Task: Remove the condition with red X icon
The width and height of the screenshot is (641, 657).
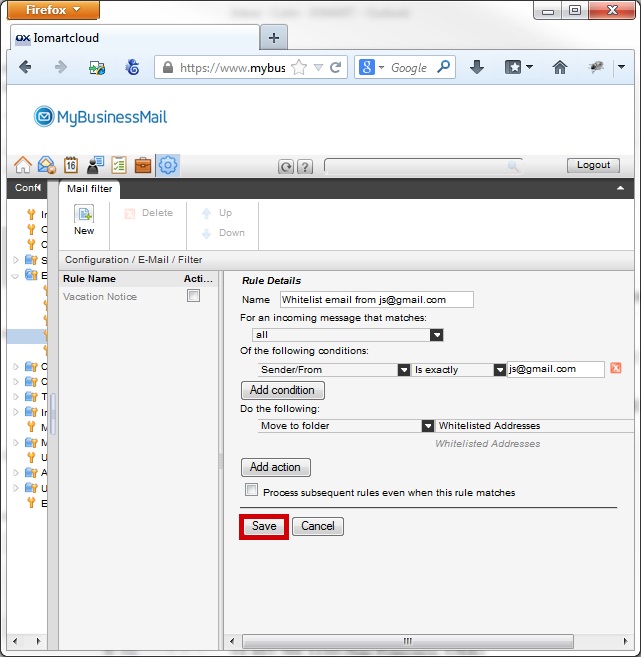Action: (x=616, y=369)
